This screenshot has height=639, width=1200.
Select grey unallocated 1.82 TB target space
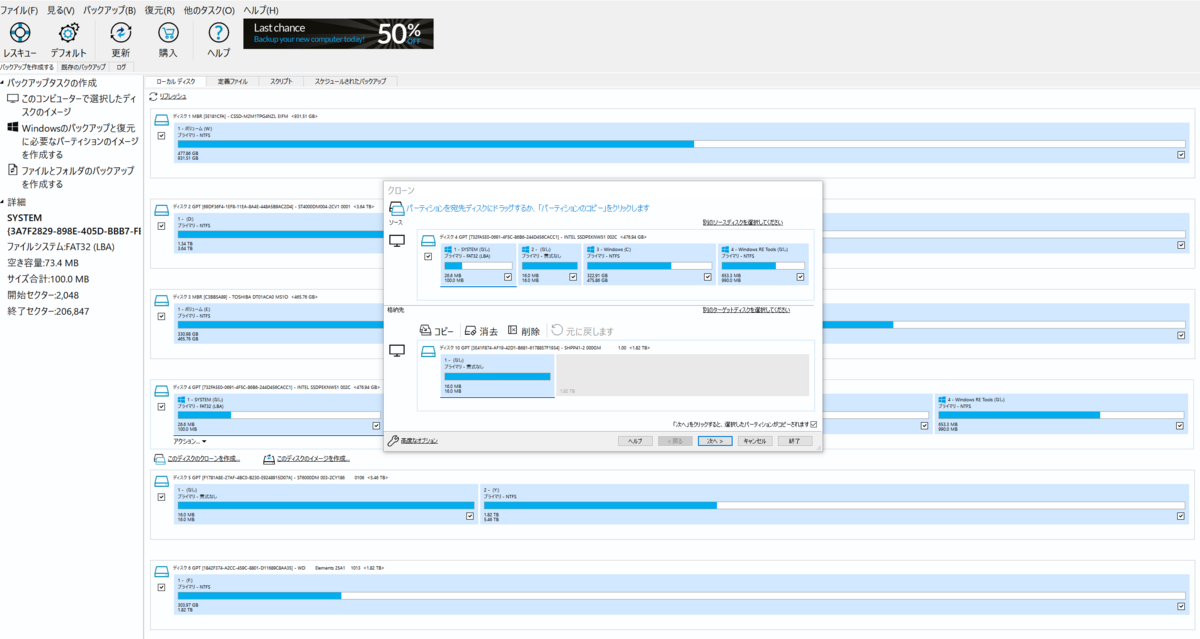coord(683,374)
